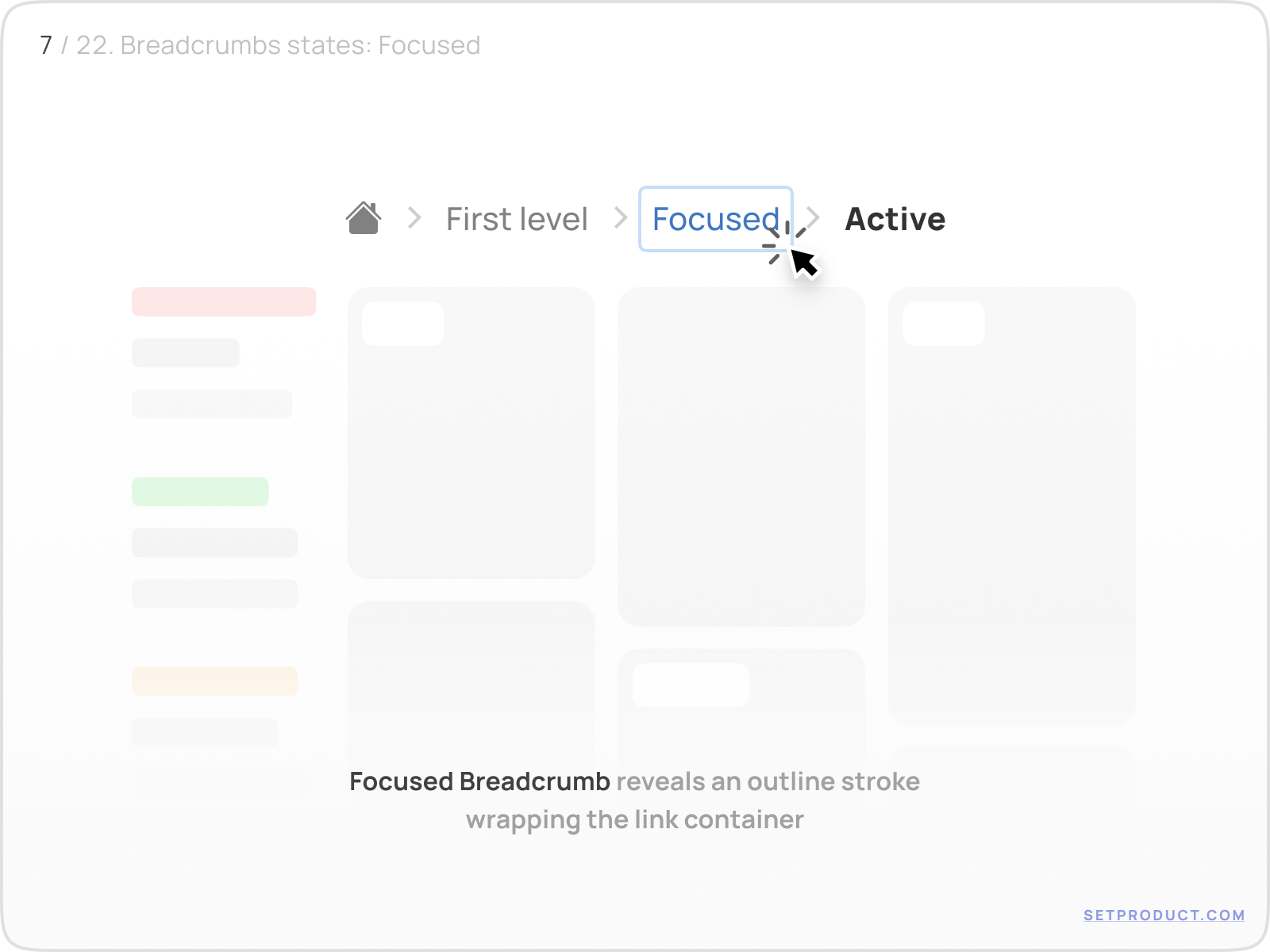
Task: Click the white pill inside the rightmost card
Action: click(x=944, y=323)
